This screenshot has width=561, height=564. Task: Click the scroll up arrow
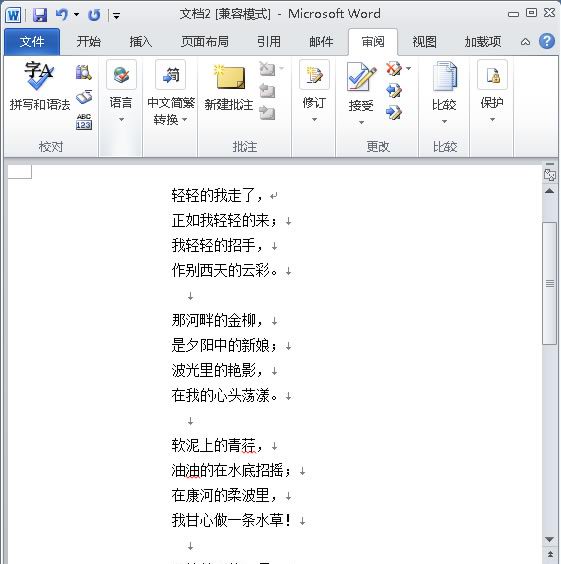click(549, 191)
